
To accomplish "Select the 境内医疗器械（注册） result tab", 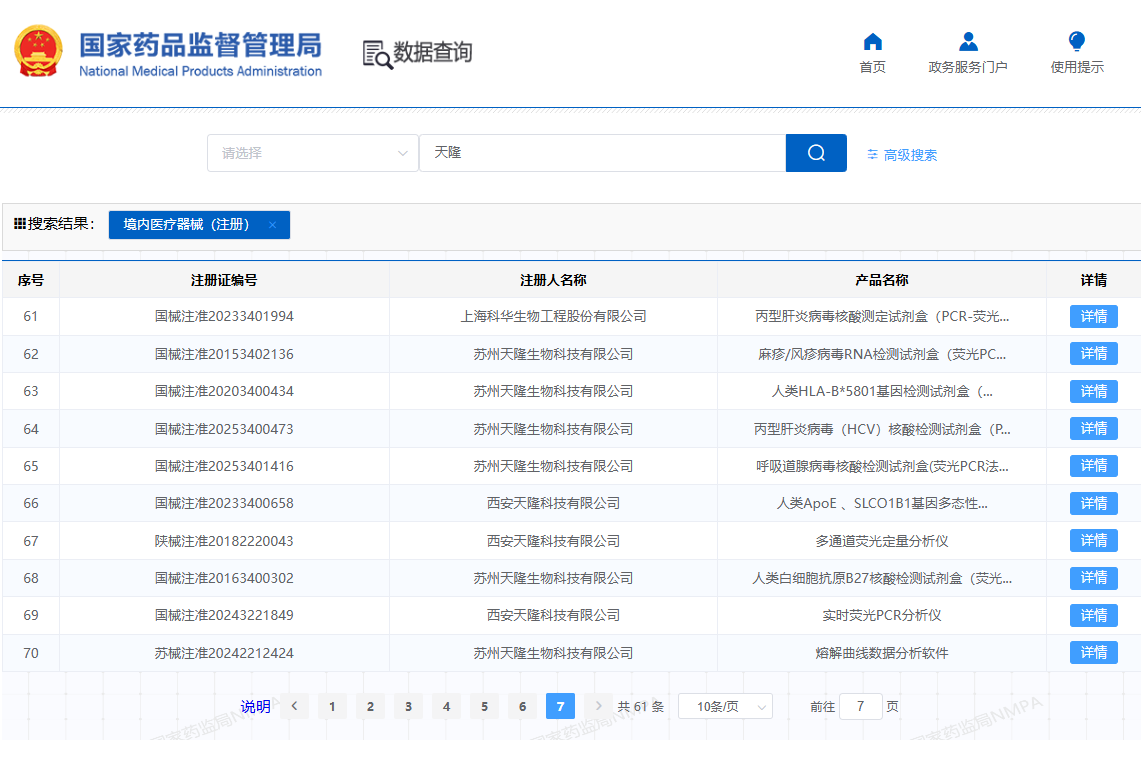I will tap(187, 225).
